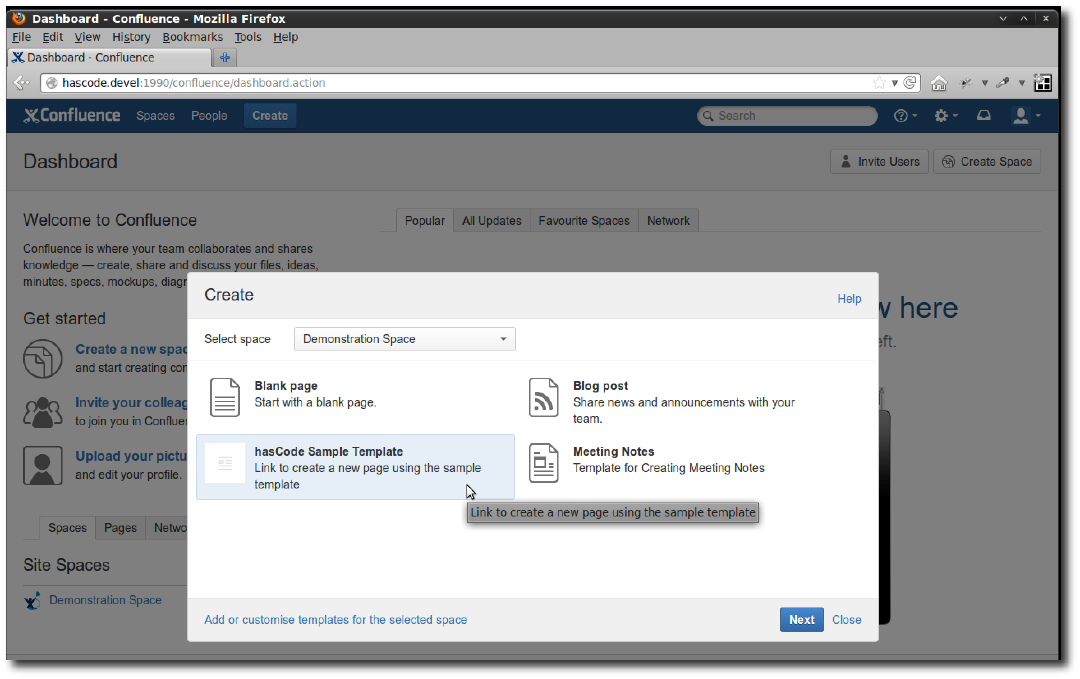
Task: Expand the Select space dropdown
Action: pos(405,339)
